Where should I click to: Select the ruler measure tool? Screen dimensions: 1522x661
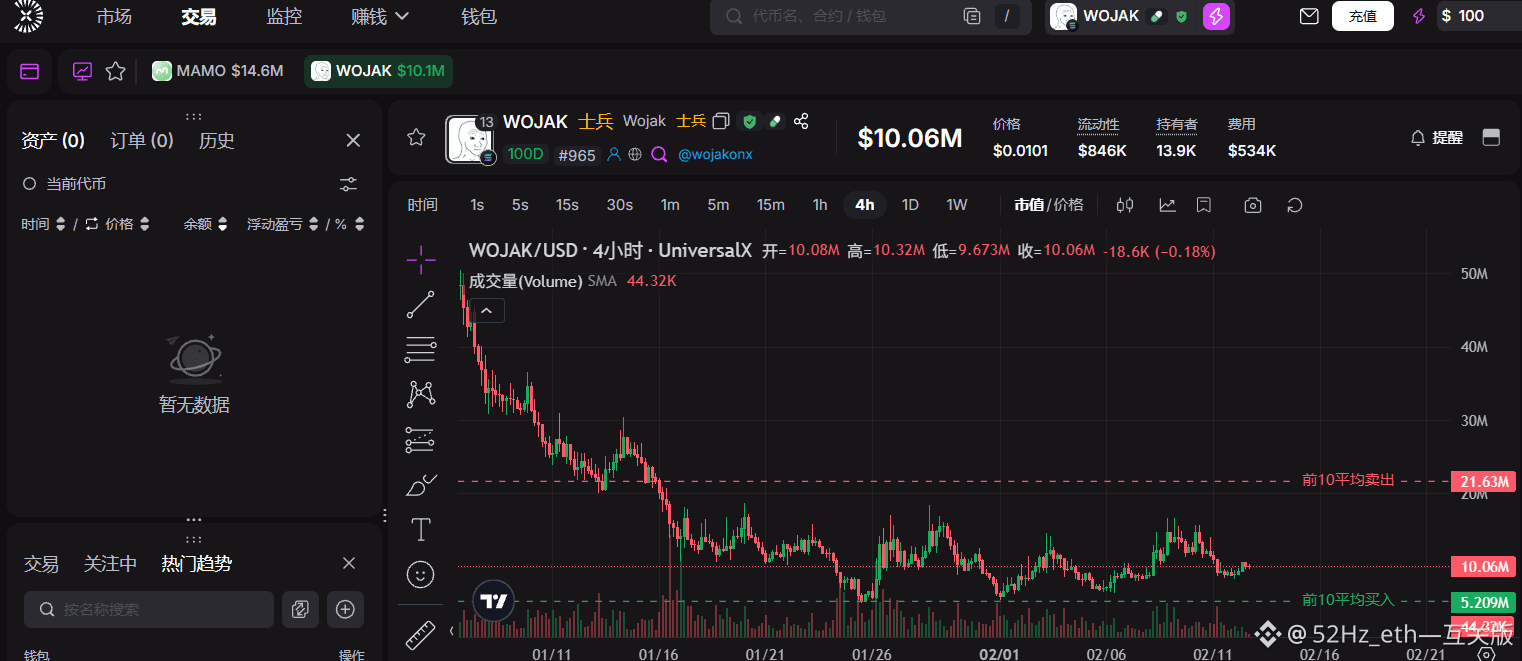(x=421, y=635)
